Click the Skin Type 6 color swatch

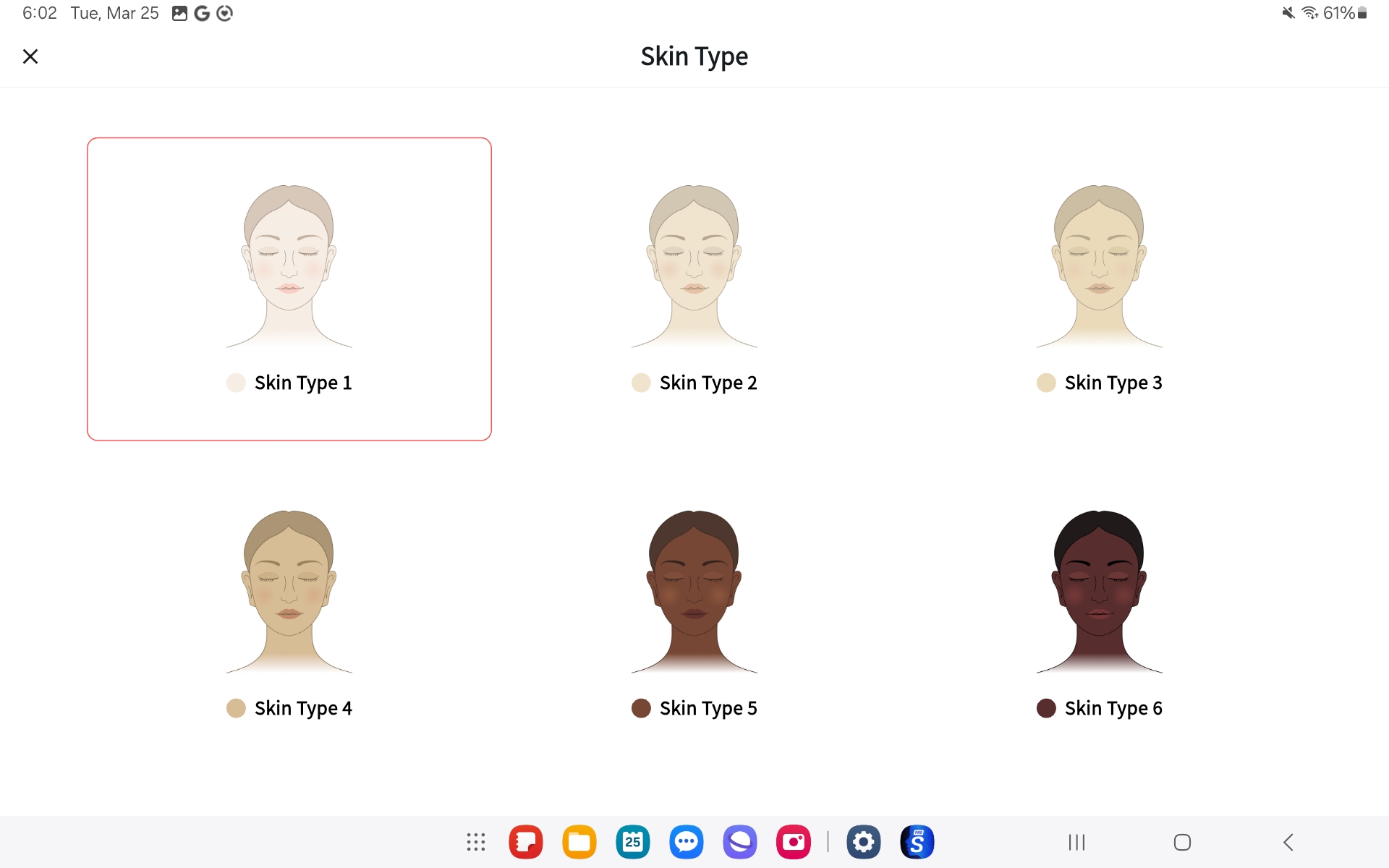click(1046, 708)
